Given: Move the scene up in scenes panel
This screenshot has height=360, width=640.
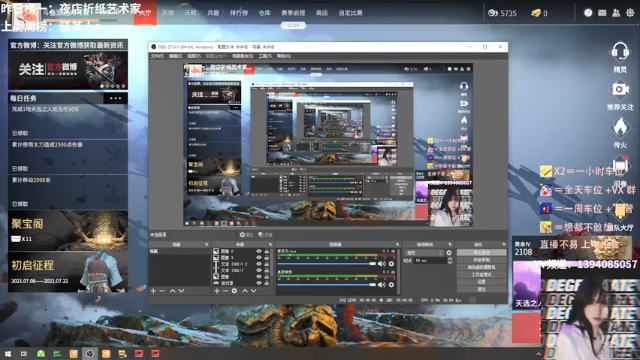Looking at the screenshot, I should (172, 291).
